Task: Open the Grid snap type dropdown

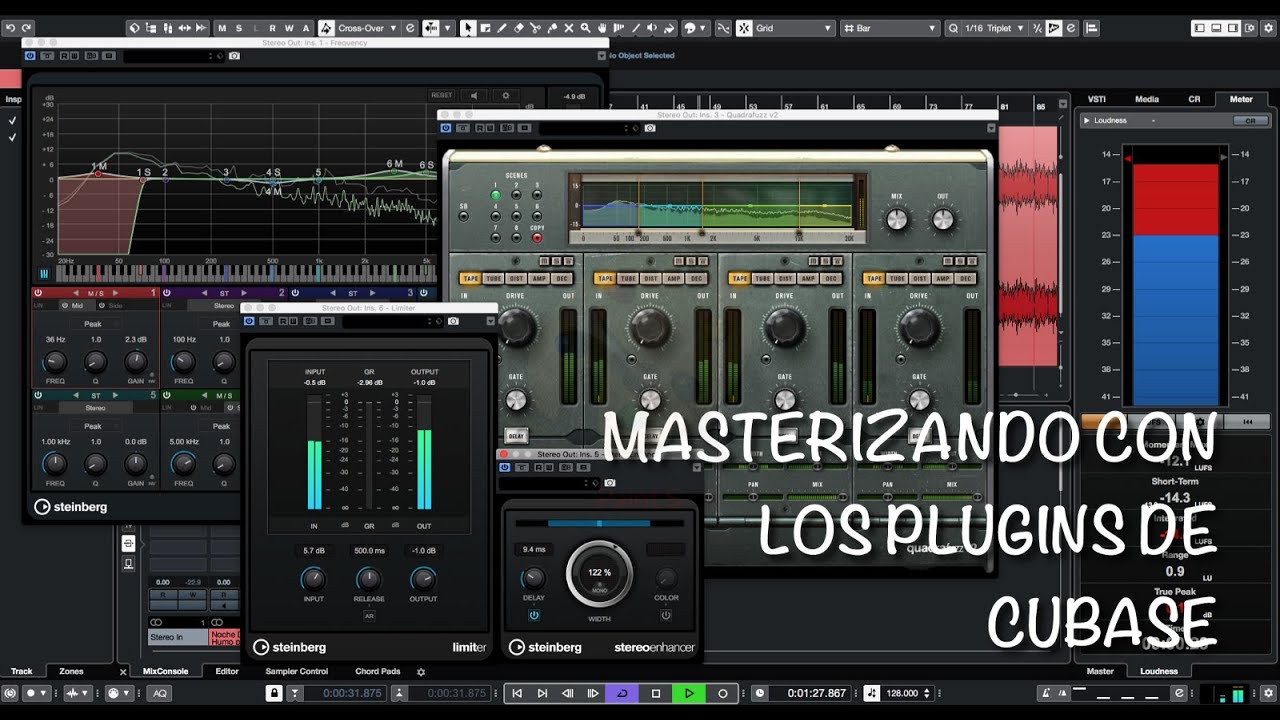Action: [794, 28]
